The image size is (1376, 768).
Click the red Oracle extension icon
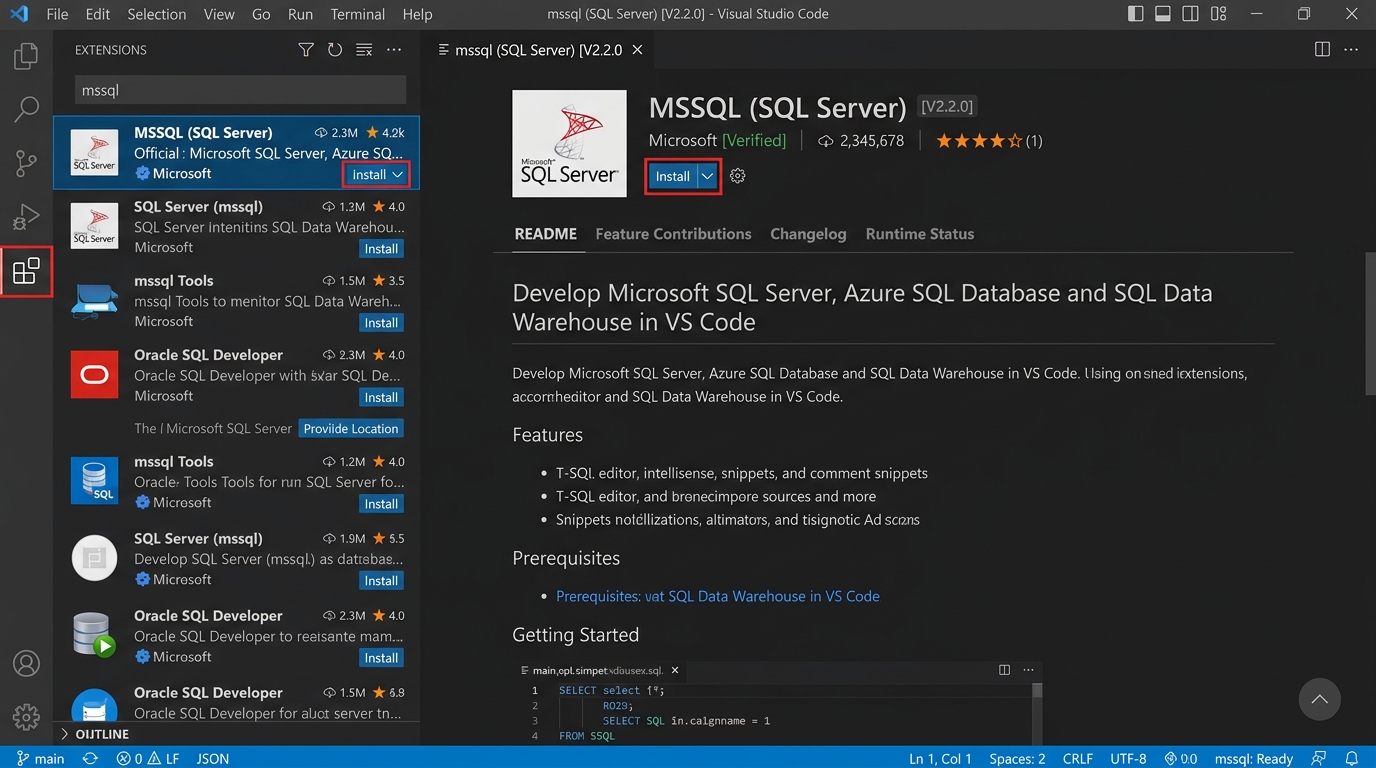pyautogui.click(x=94, y=375)
